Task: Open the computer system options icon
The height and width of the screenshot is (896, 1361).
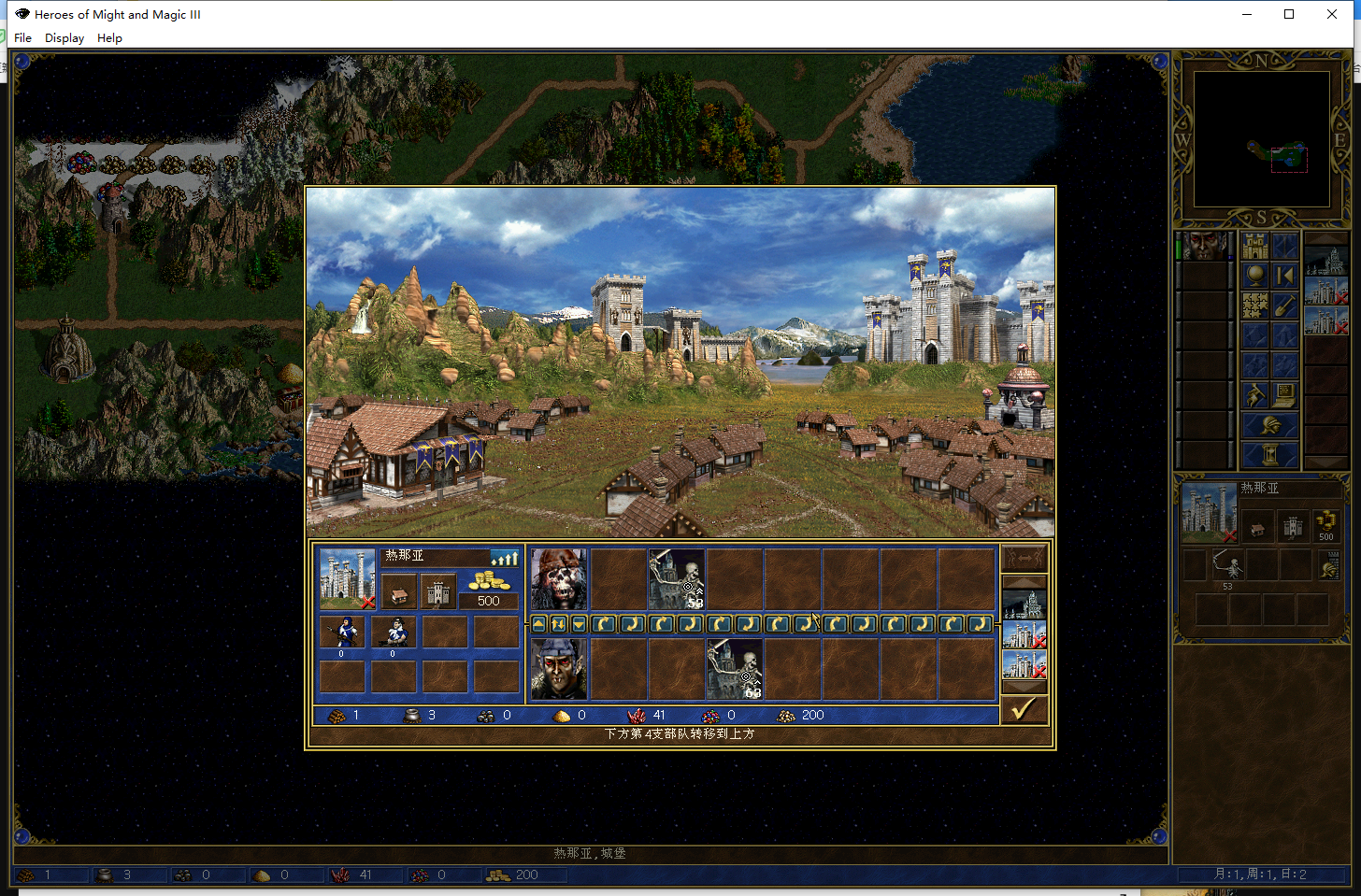Action: pos(1284,395)
